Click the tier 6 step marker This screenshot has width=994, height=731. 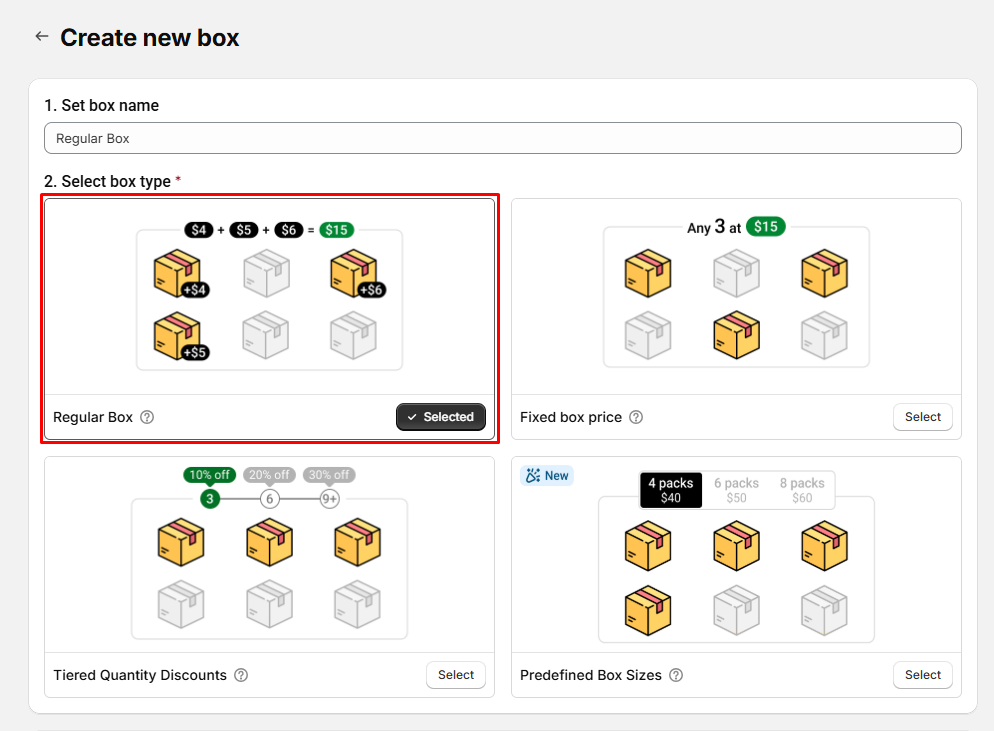[270, 499]
